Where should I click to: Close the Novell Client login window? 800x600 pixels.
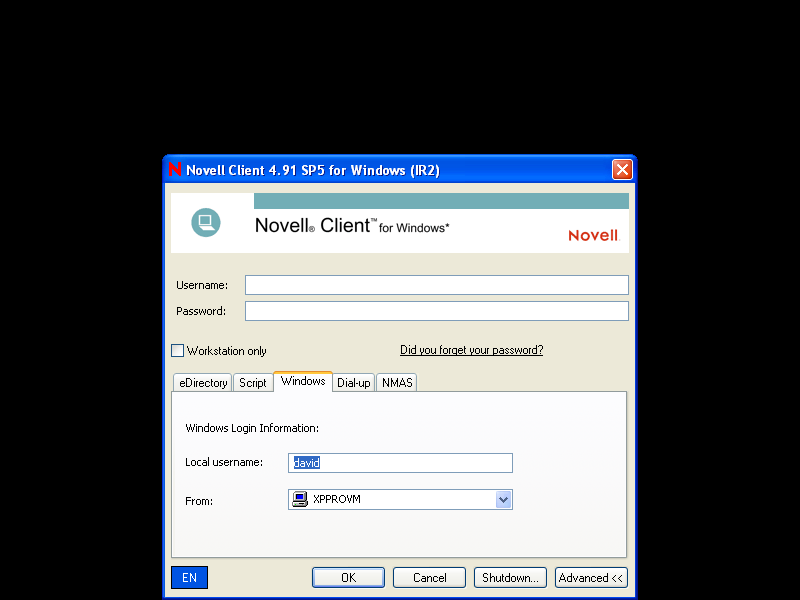(622, 169)
